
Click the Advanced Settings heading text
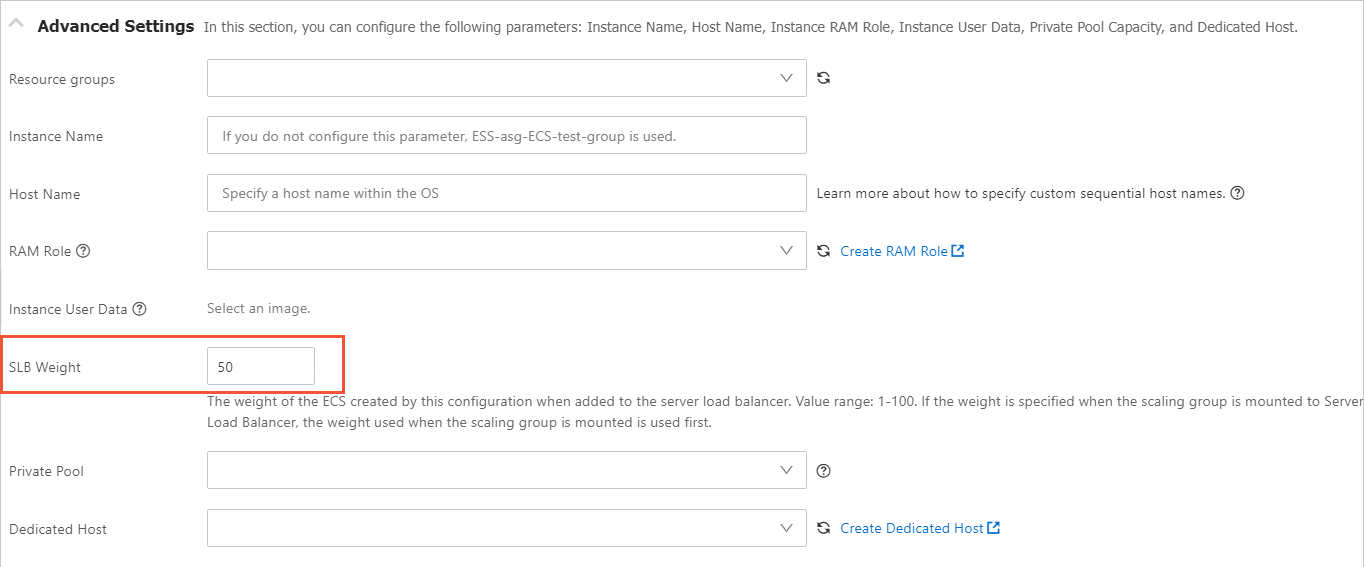tap(115, 26)
